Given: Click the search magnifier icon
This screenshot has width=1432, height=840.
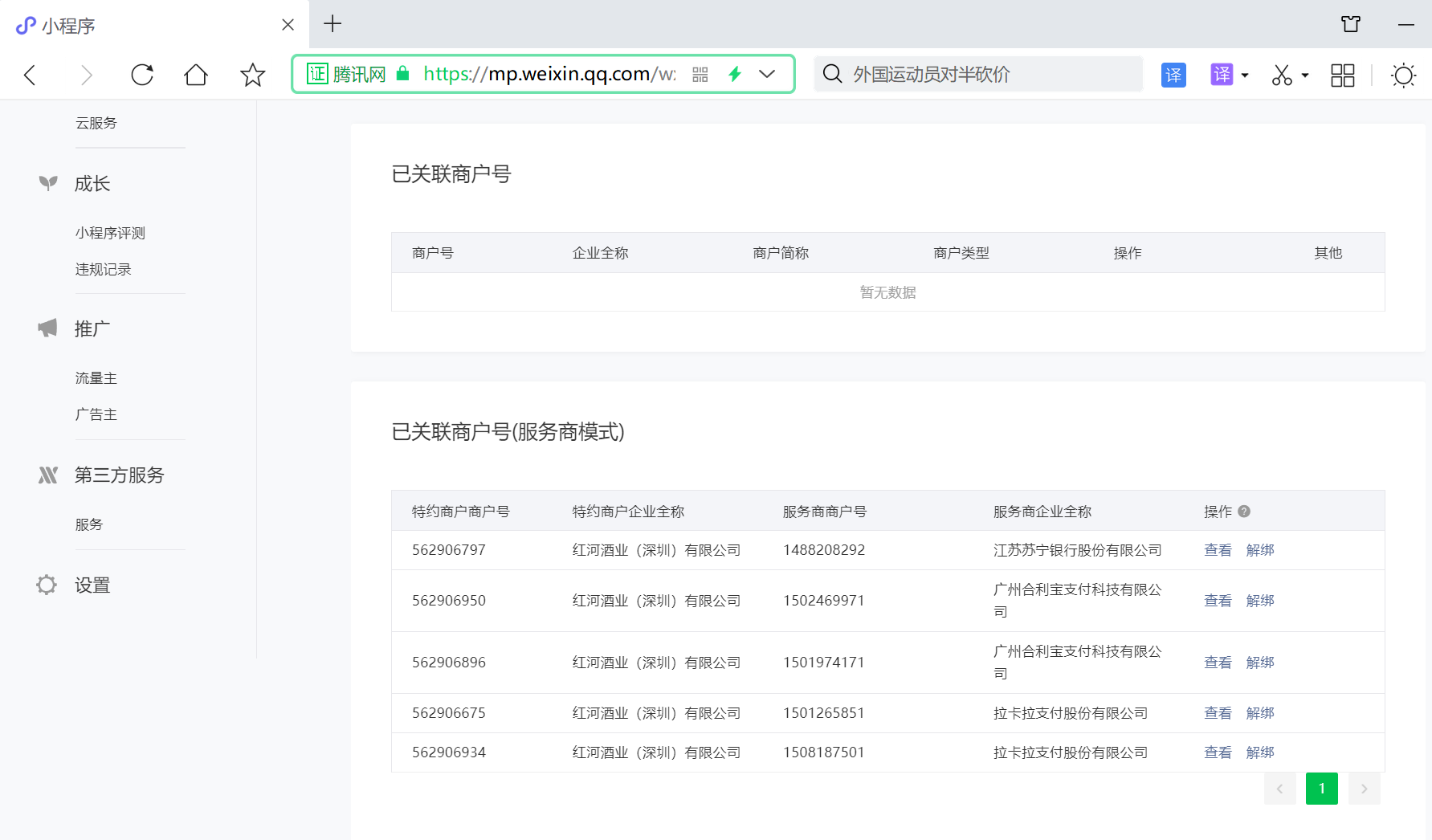Looking at the screenshot, I should coord(833,74).
